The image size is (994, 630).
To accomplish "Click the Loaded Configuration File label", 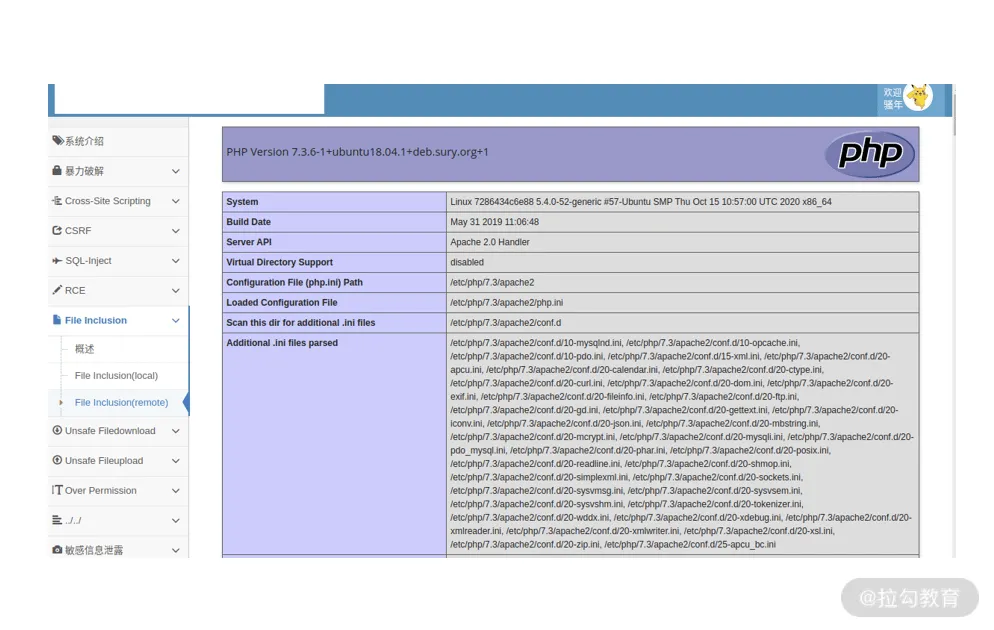I will (x=282, y=303).
